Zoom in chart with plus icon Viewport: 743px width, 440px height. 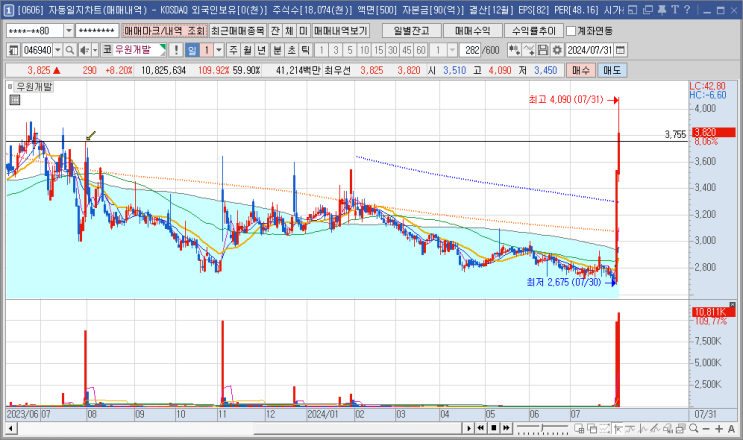click(x=719, y=429)
